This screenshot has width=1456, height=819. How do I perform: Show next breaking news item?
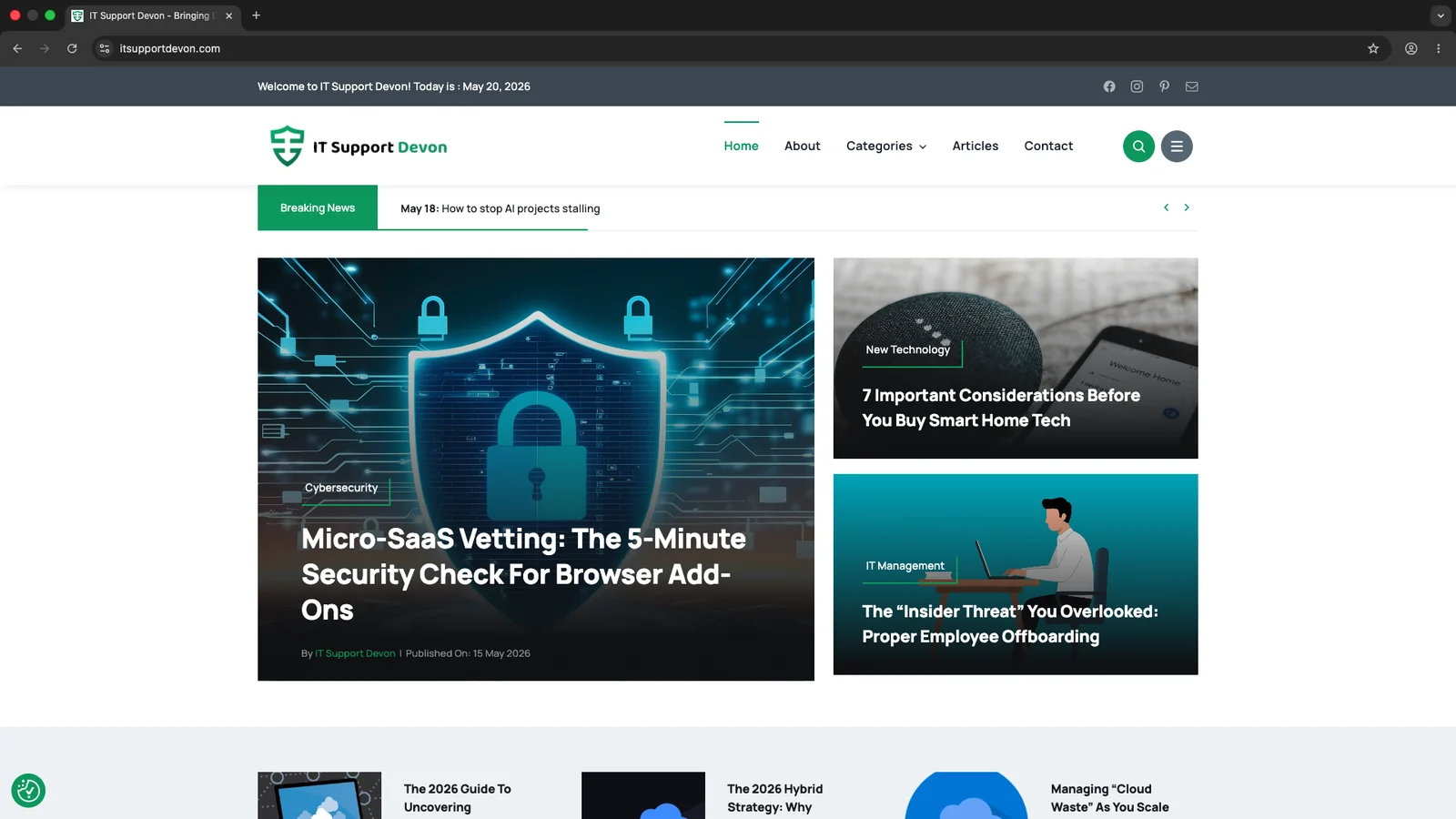tap(1187, 207)
